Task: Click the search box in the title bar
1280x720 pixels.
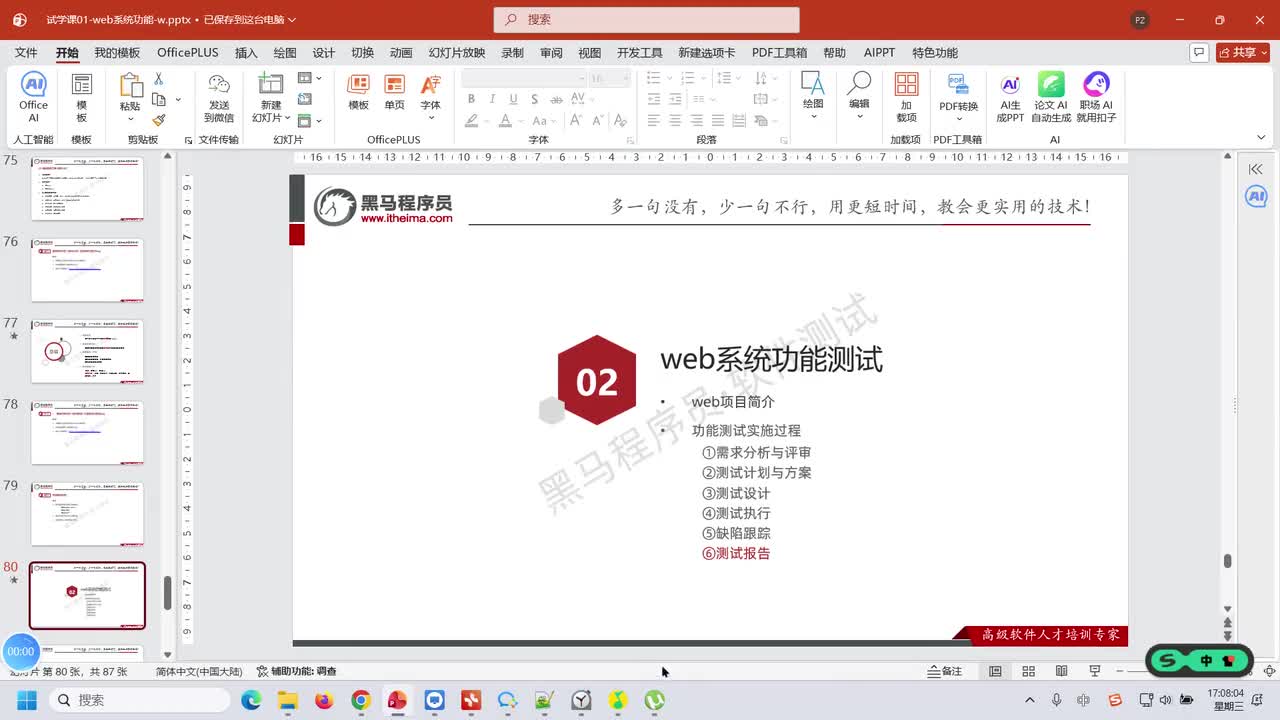Action: pos(646,20)
